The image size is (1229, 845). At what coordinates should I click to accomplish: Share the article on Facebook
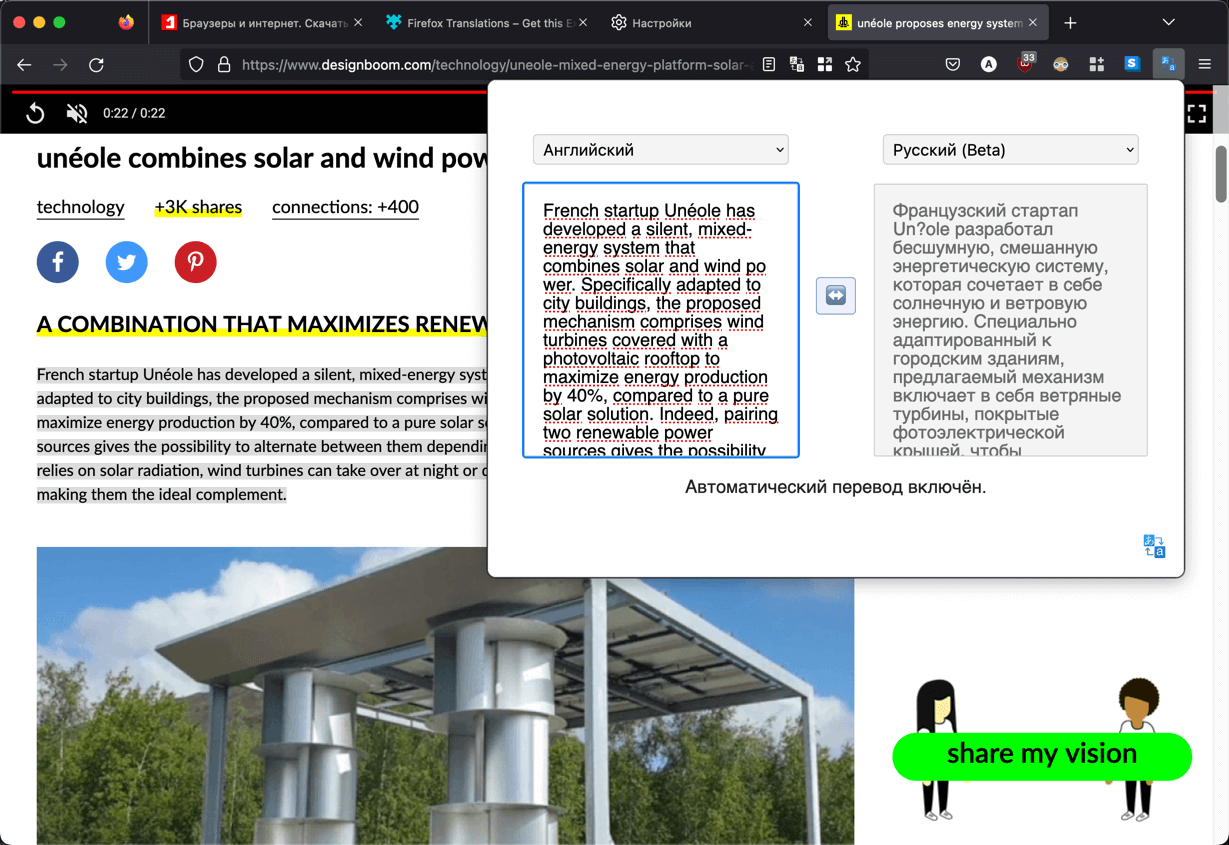[x=58, y=262]
